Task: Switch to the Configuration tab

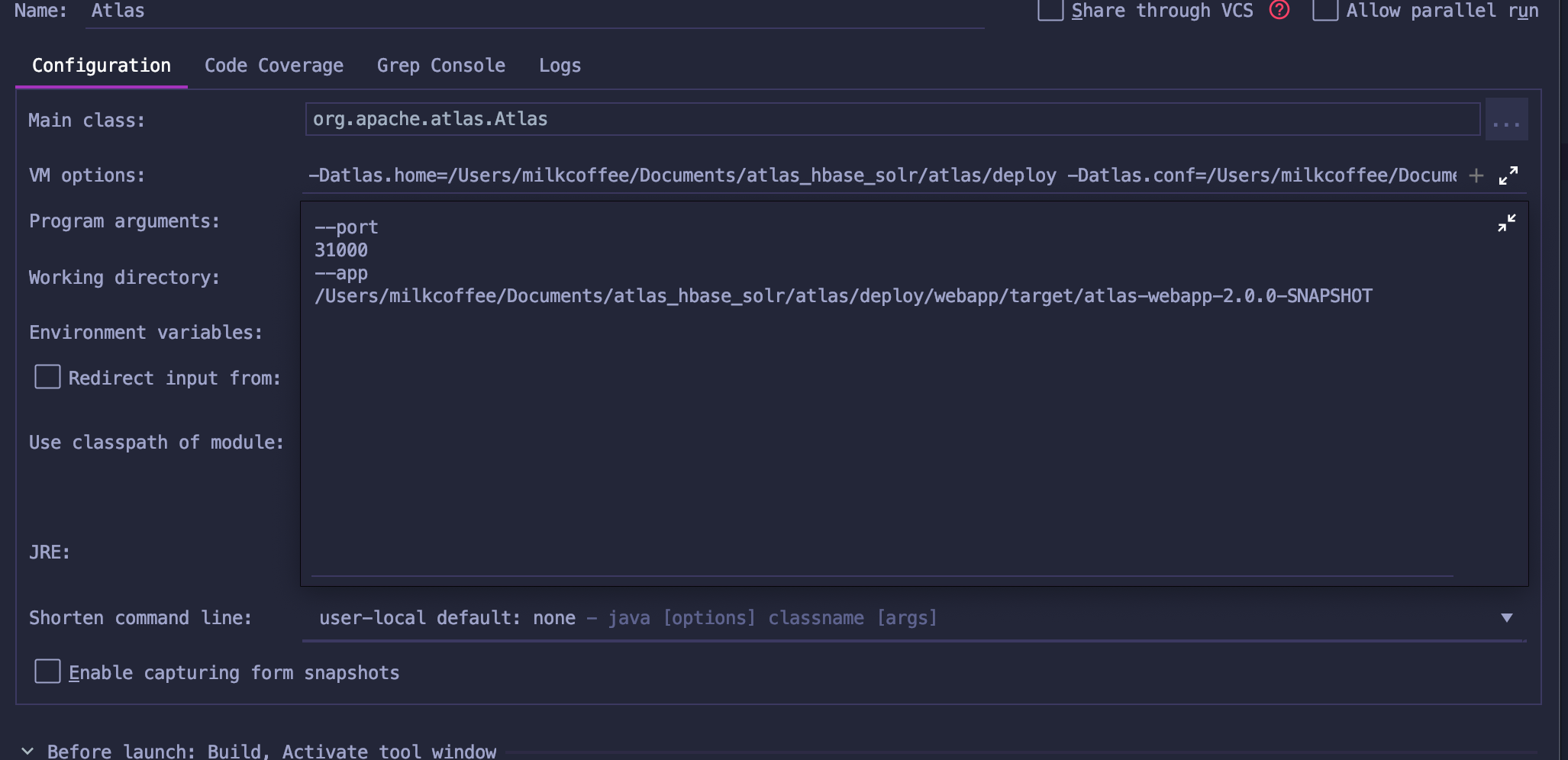Action: [x=102, y=66]
